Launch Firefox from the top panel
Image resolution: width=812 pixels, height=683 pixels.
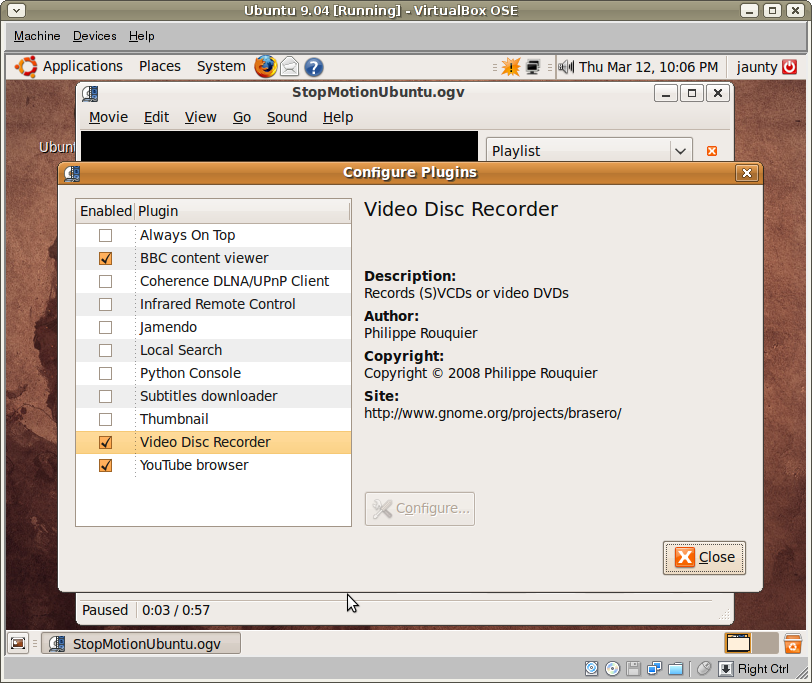tap(266, 67)
